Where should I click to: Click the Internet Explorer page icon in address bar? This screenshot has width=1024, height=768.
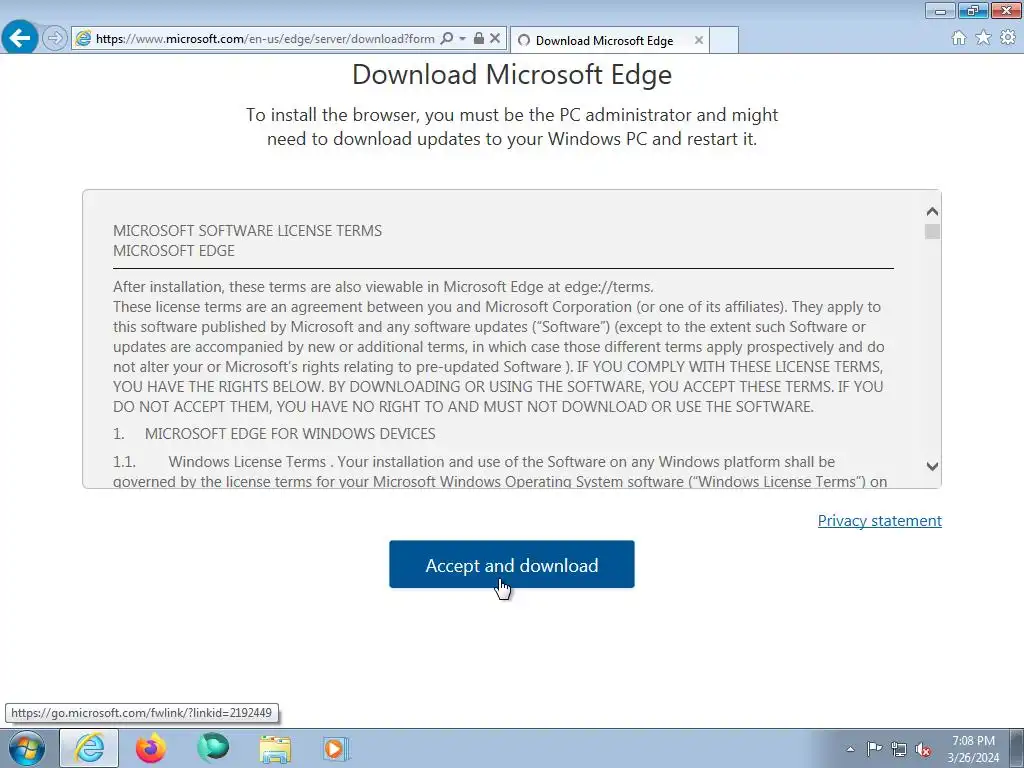(83, 39)
